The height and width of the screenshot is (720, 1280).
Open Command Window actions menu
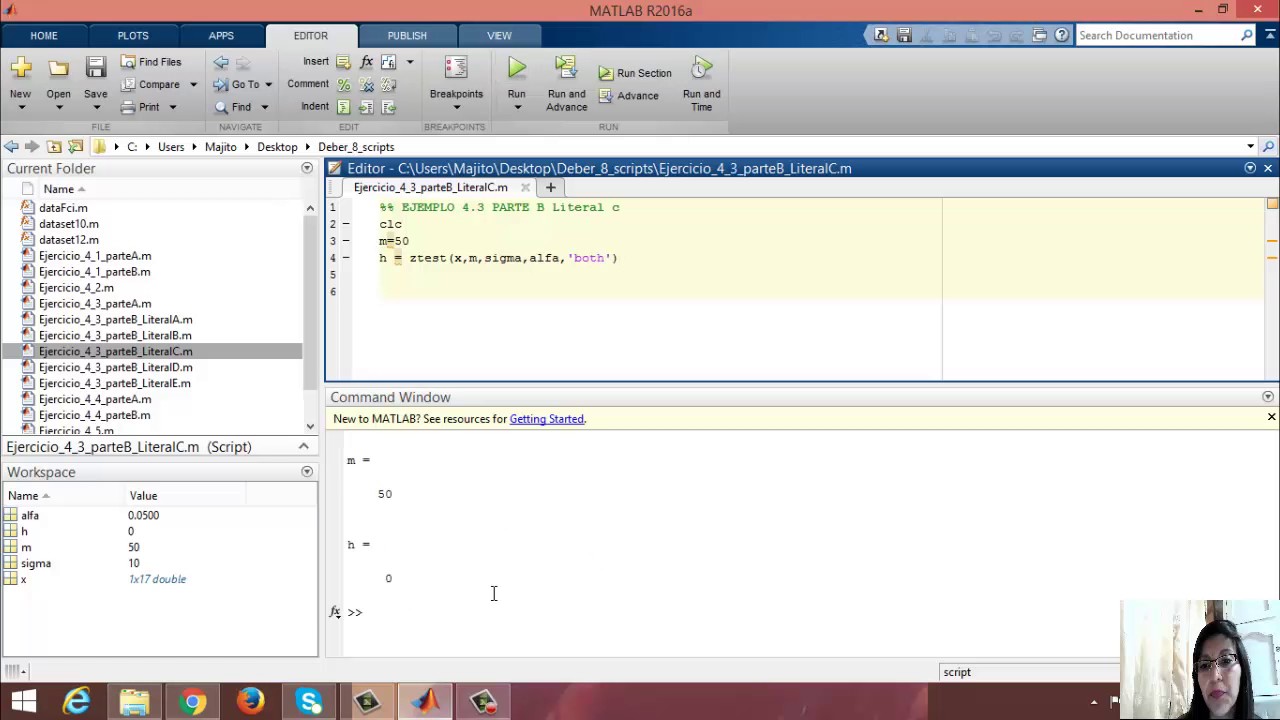pos(1268,397)
